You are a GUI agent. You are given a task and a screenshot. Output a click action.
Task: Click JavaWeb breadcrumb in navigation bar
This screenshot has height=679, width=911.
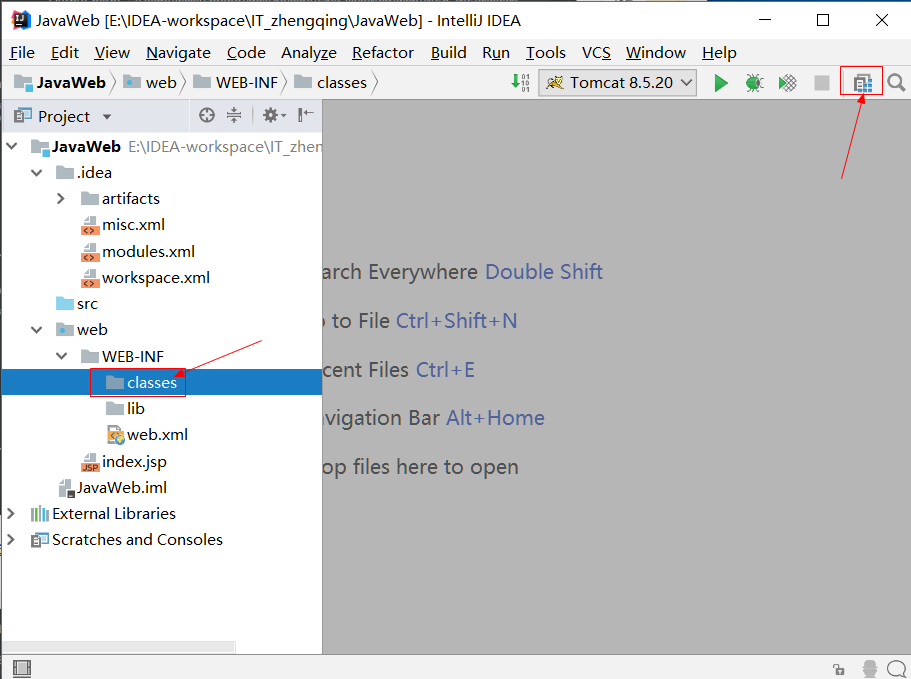(x=60, y=82)
